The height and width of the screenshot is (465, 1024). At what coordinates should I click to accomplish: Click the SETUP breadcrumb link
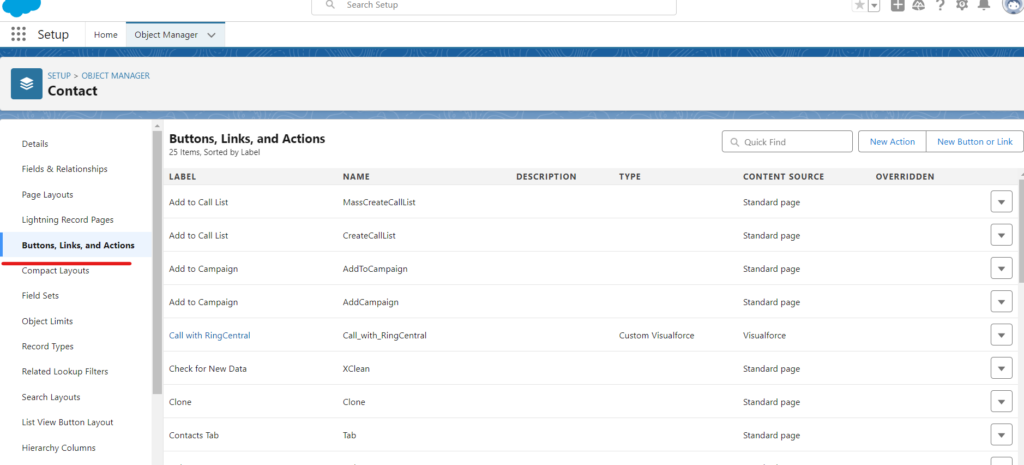pos(59,76)
